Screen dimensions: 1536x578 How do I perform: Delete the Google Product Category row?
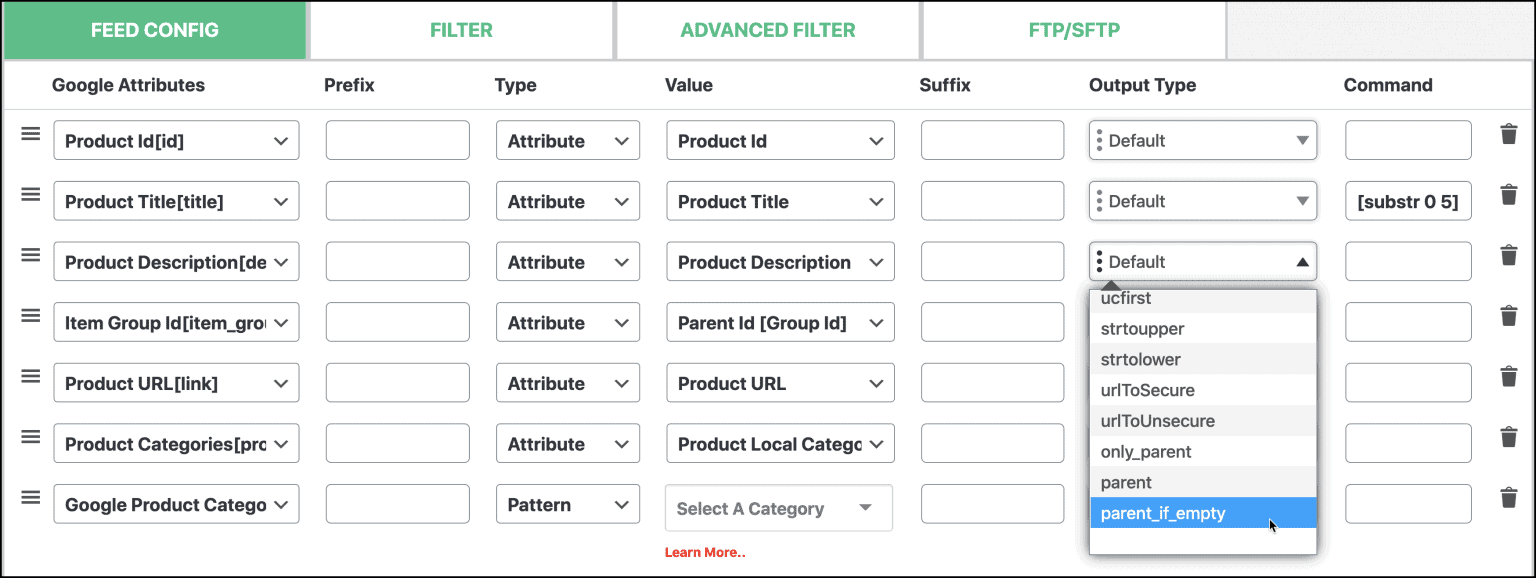(1509, 498)
